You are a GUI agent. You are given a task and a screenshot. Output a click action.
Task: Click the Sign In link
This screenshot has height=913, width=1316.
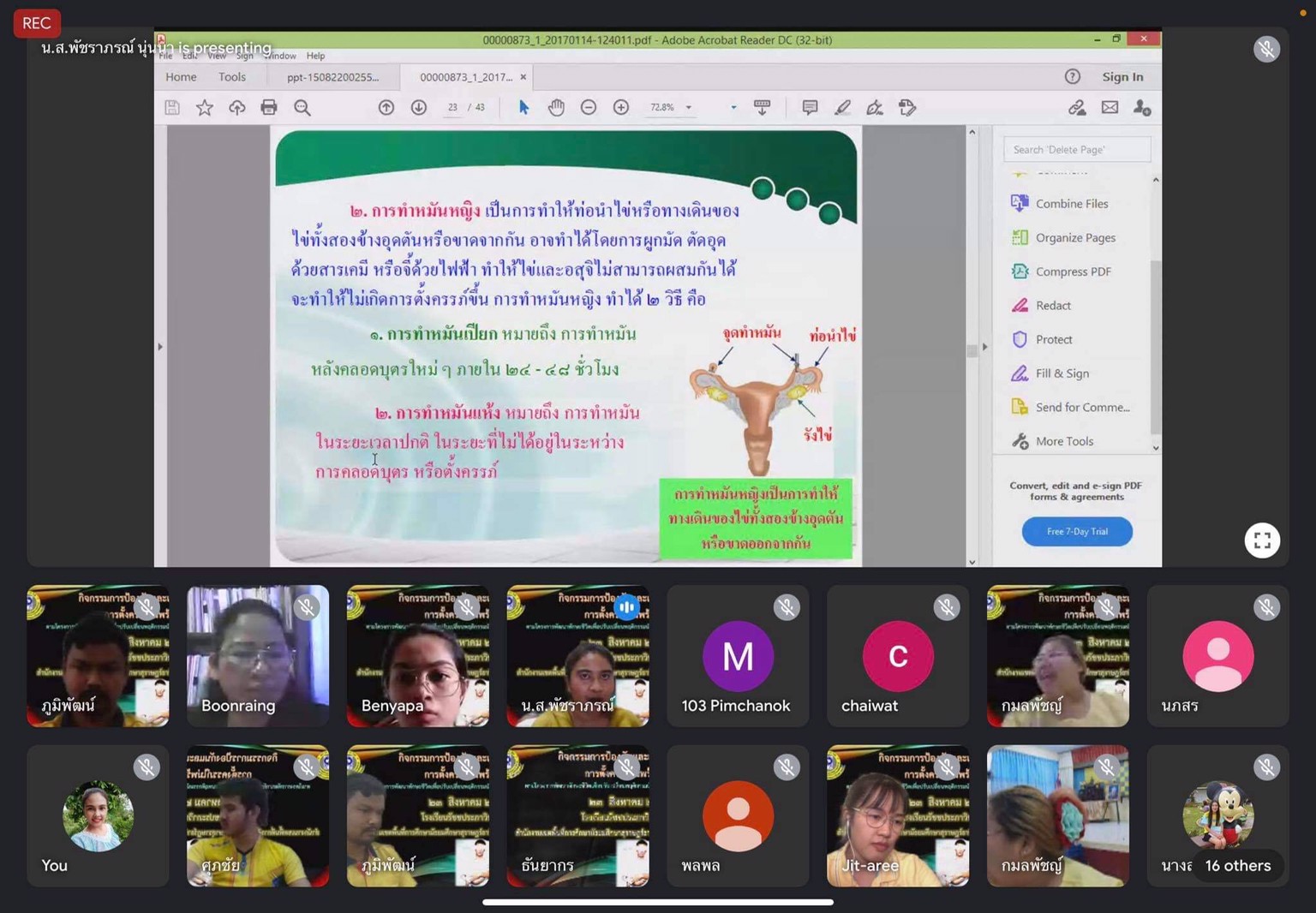coord(1122,77)
